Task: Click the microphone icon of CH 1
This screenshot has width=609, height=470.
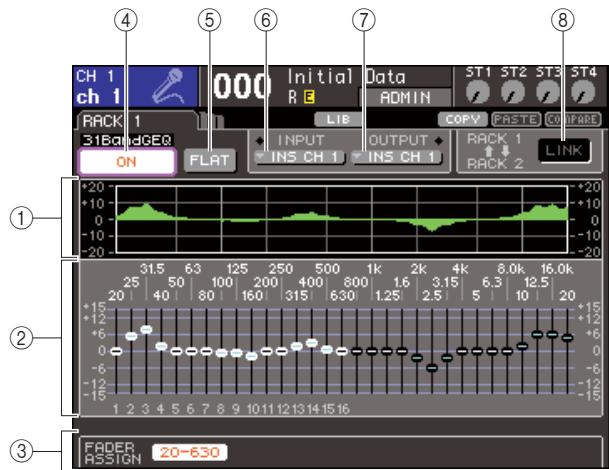Action: point(167,86)
